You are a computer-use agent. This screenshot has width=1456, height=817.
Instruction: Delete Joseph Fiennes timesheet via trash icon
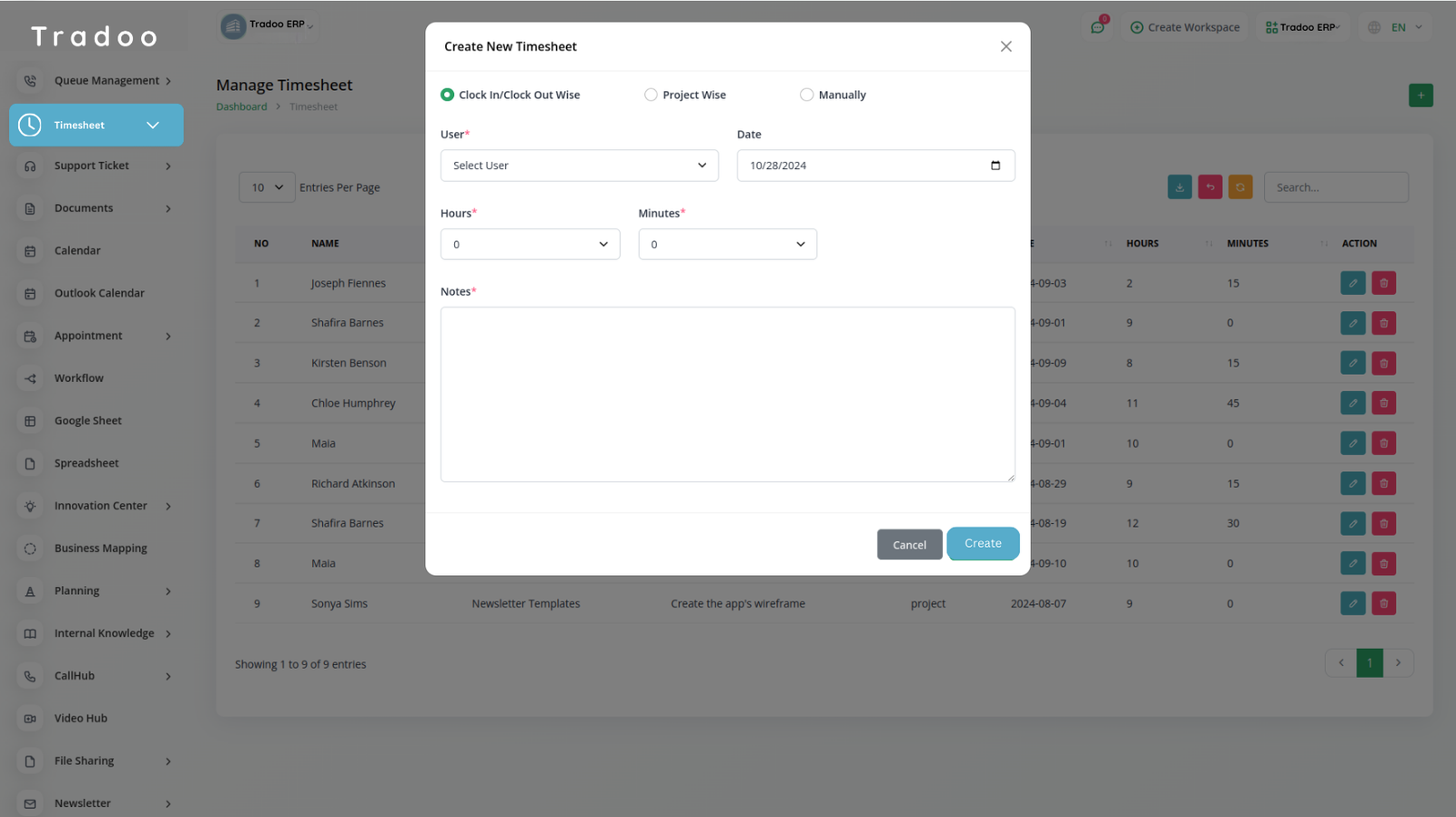[x=1383, y=283]
